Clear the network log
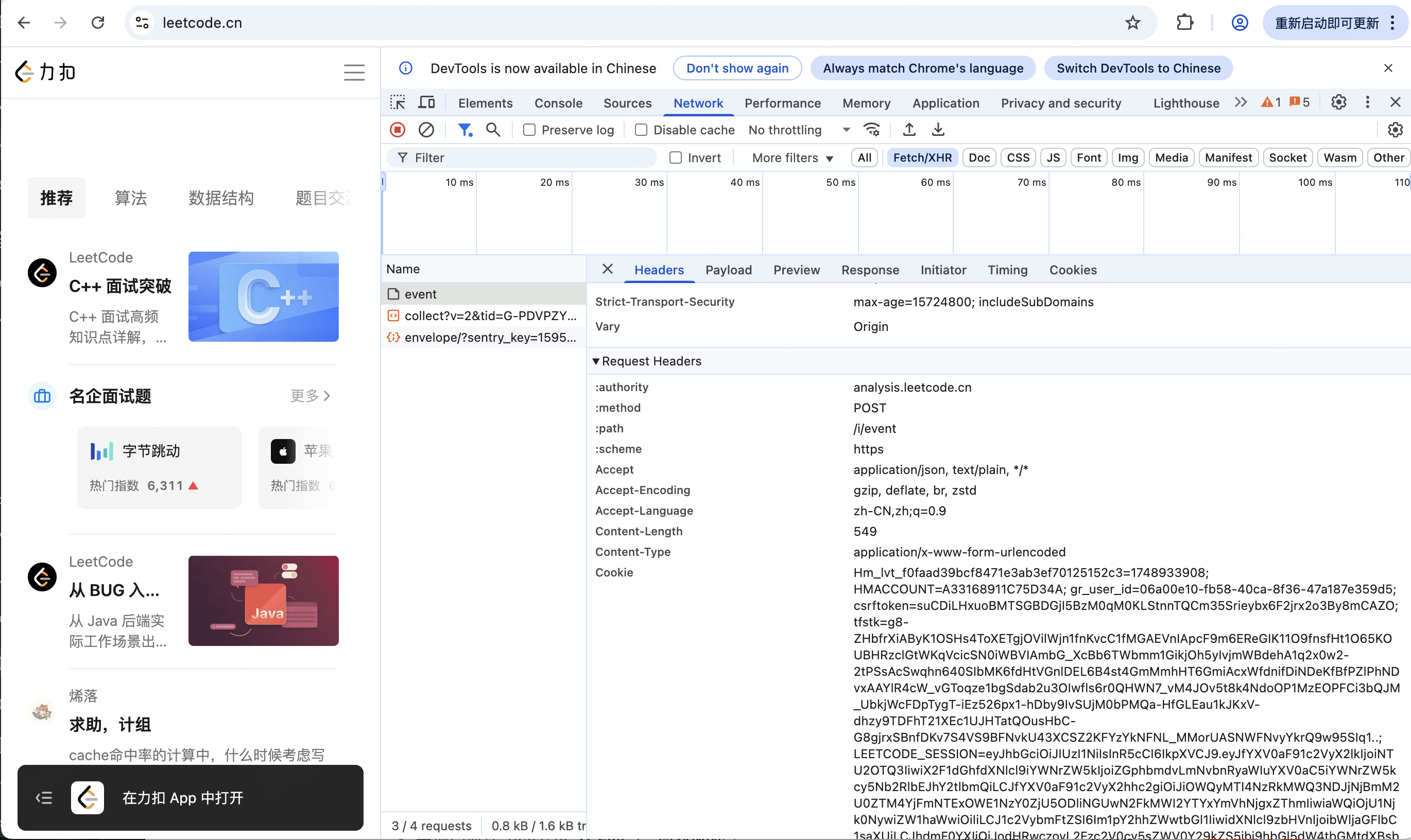The image size is (1411, 840). point(426,130)
